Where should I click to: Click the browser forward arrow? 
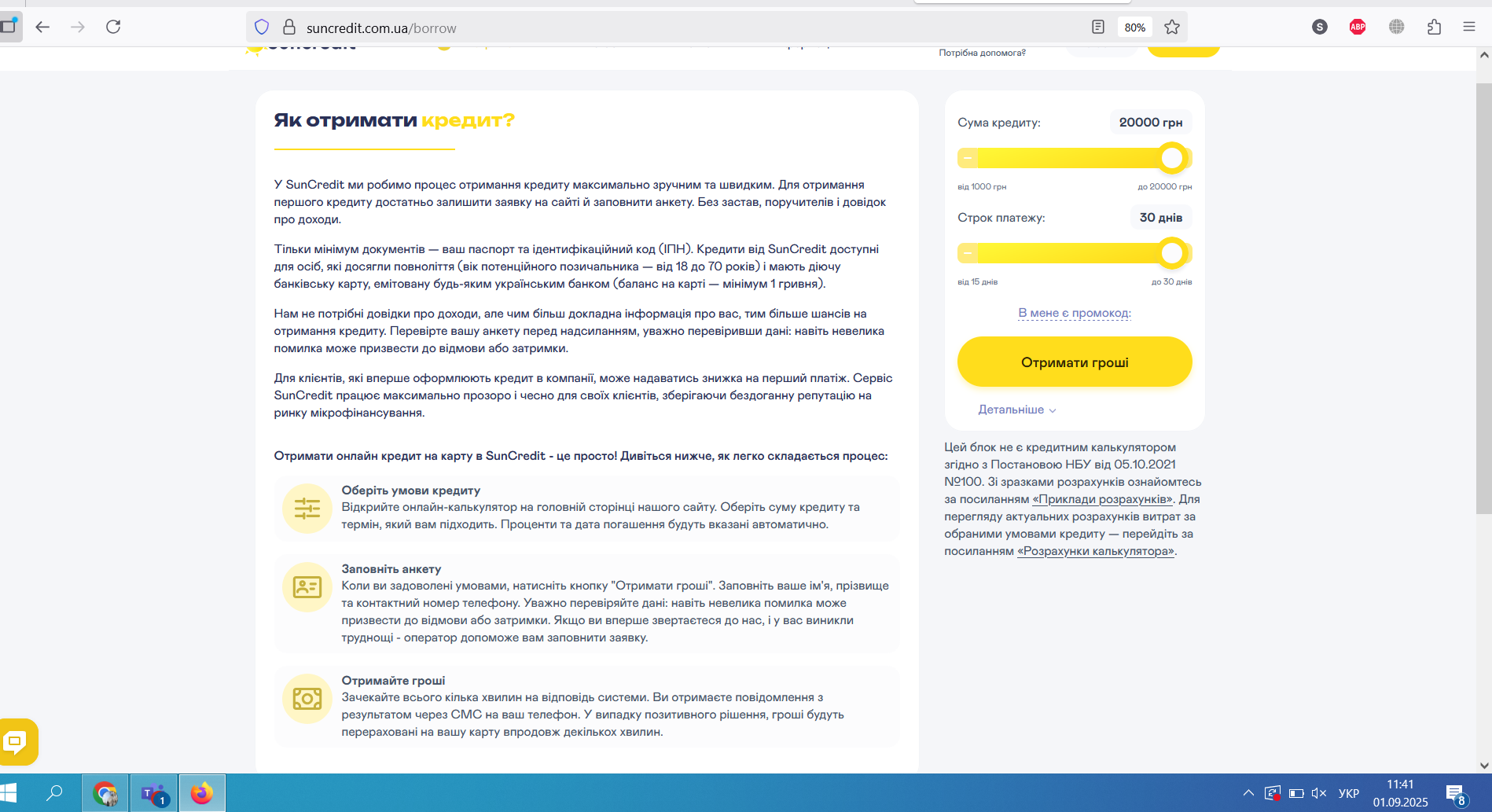pos(78,27)
